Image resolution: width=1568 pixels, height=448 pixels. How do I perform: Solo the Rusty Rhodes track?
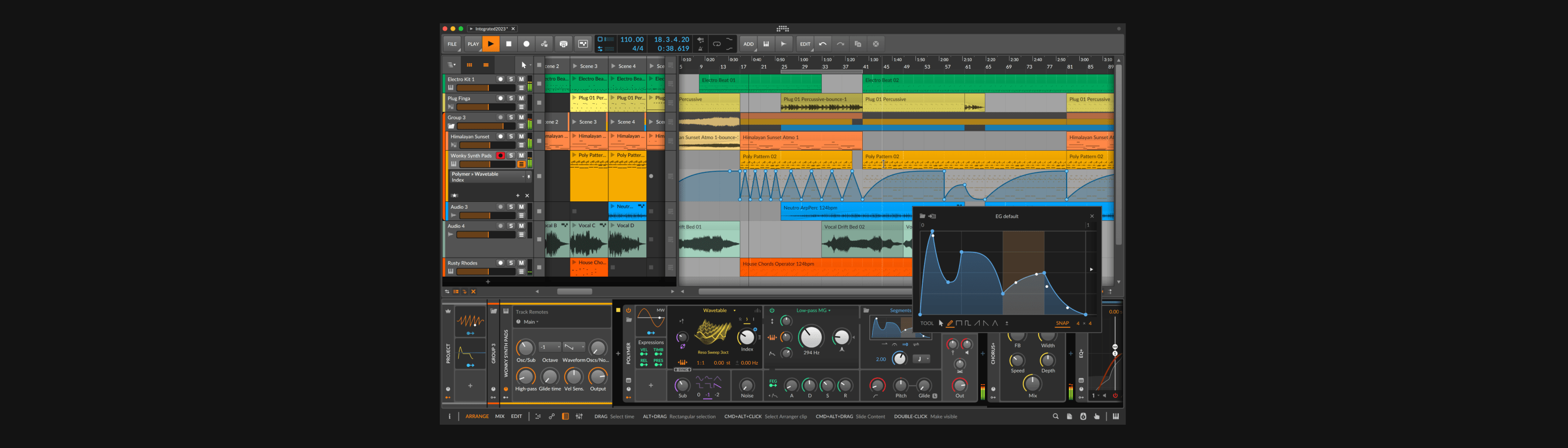pos(511,263)
